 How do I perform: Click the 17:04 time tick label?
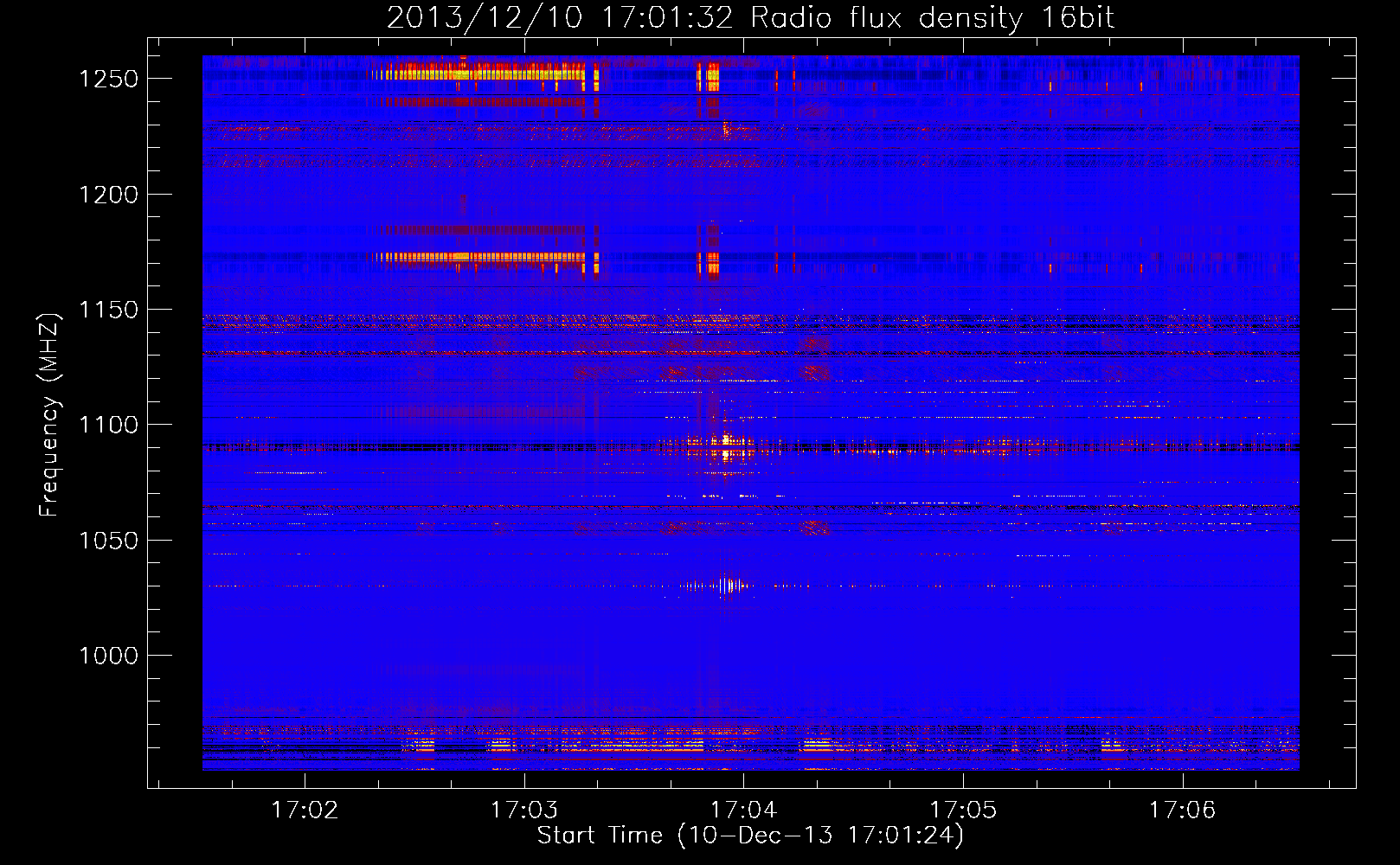click(744, 811)
